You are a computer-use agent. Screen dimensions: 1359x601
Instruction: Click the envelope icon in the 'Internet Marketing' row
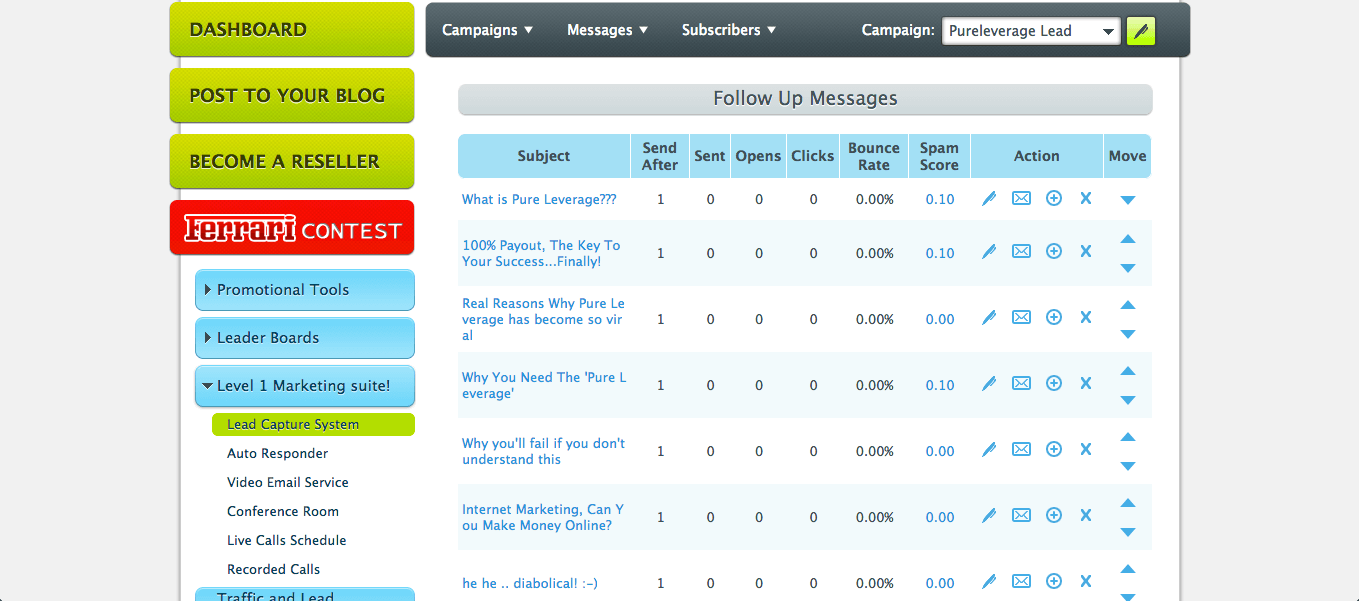[x=1021, y=516]
